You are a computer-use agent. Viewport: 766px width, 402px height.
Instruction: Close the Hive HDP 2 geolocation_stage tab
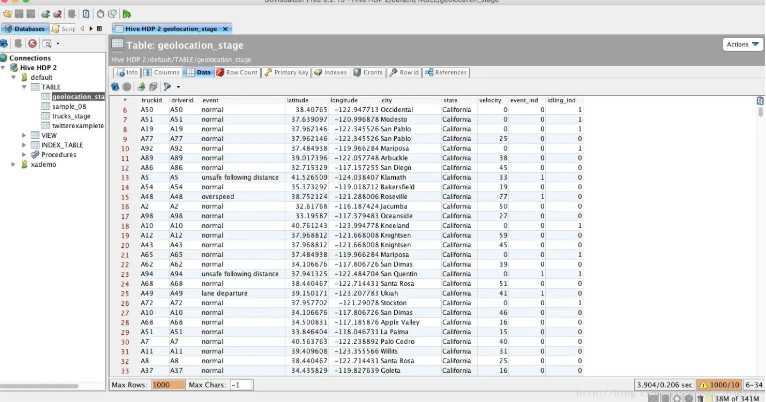[225, 29]
